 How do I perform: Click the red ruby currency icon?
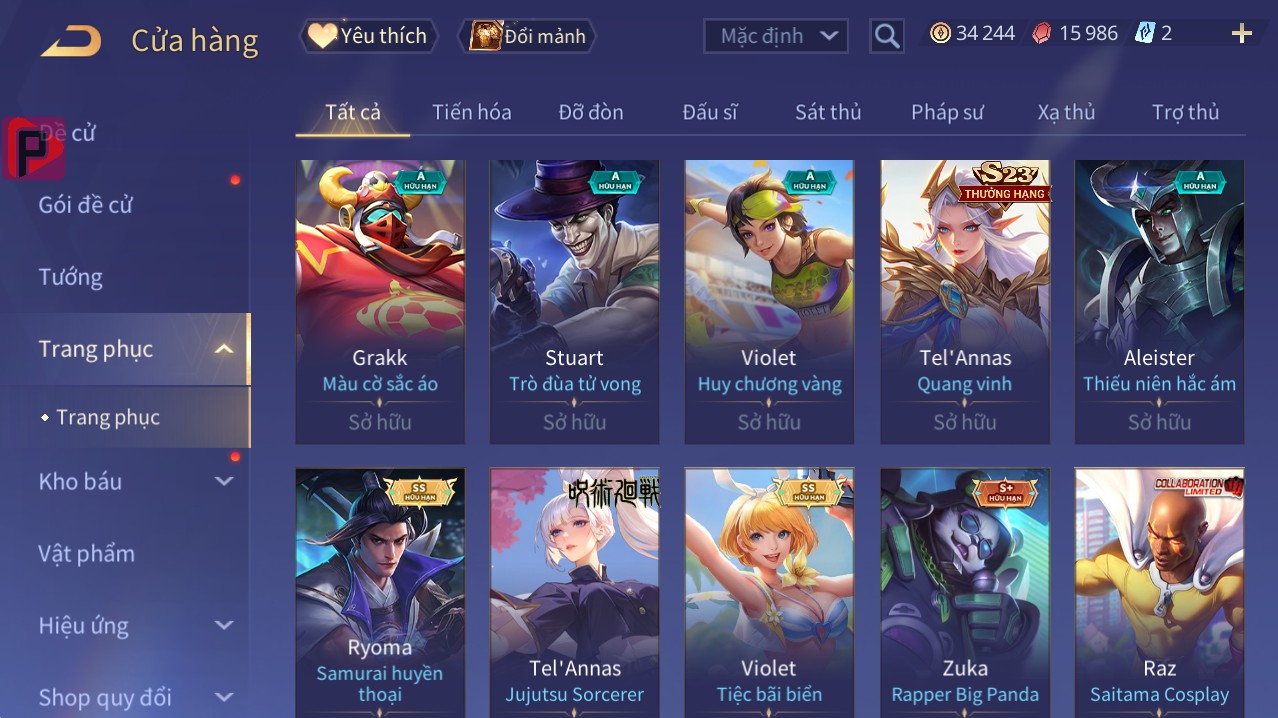pos(1042,33)
